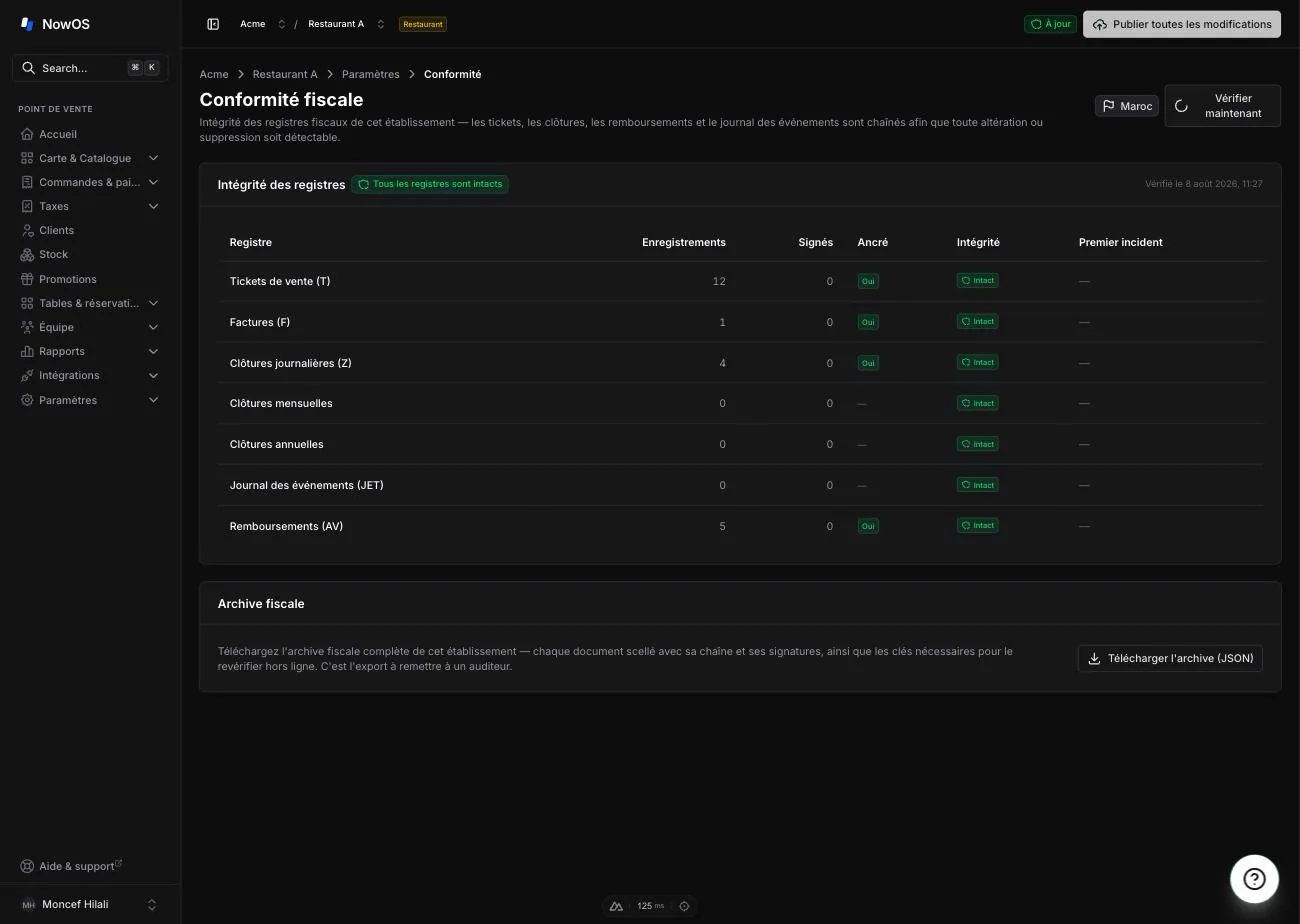Click the NowOS logo icon

pyautogui.click(x=27, y=24)
